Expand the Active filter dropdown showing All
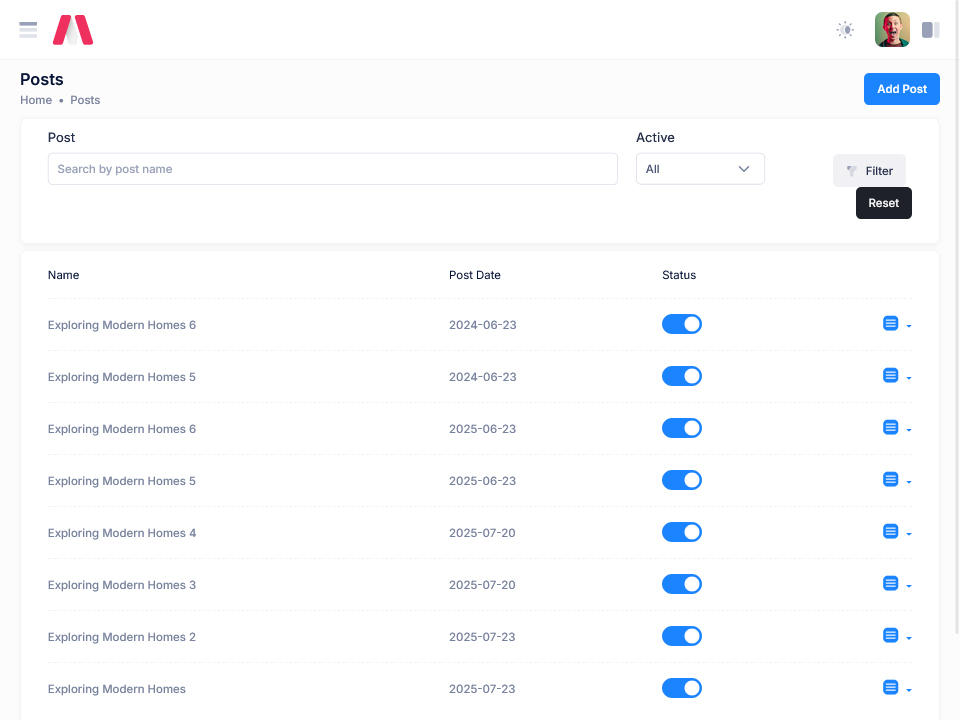 (x=700, y=169)
